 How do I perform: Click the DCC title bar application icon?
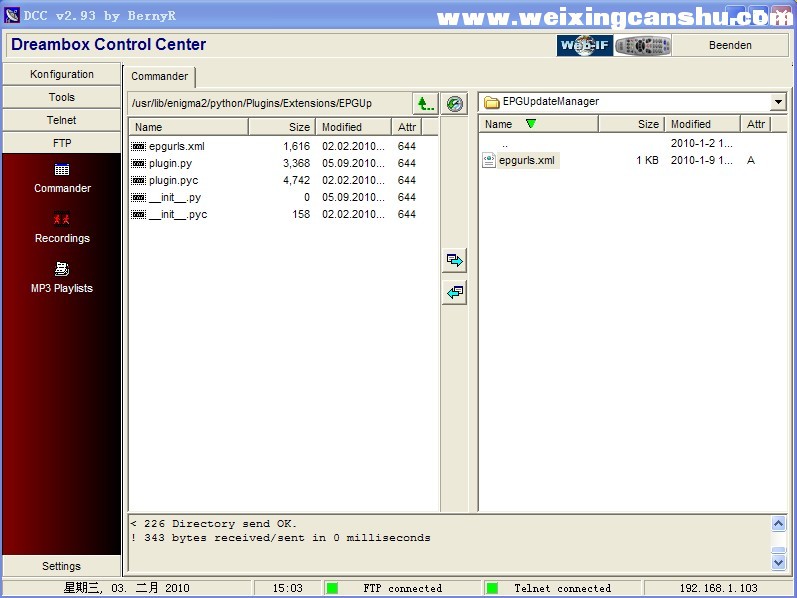(12, 15)
